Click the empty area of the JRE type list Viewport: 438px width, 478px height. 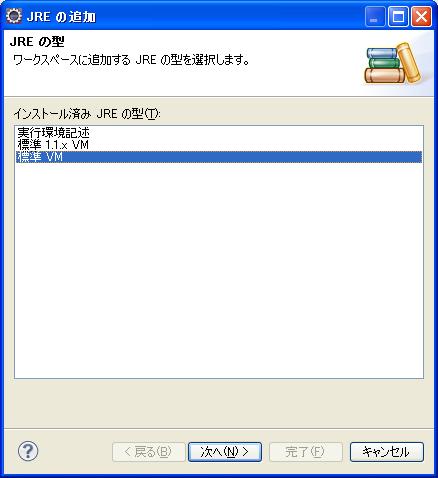(219, 270)
